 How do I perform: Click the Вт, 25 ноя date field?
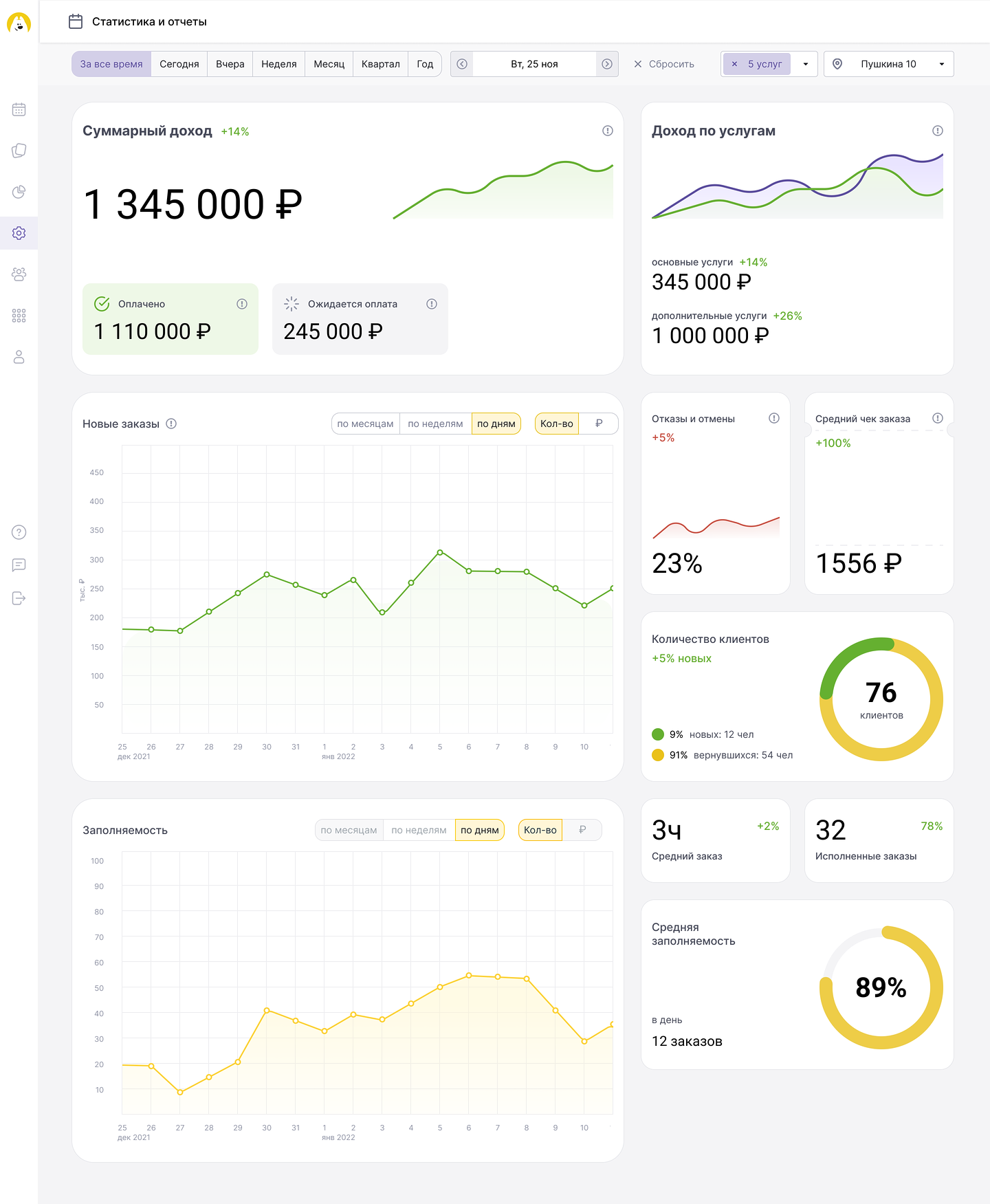tap(534, 64)
